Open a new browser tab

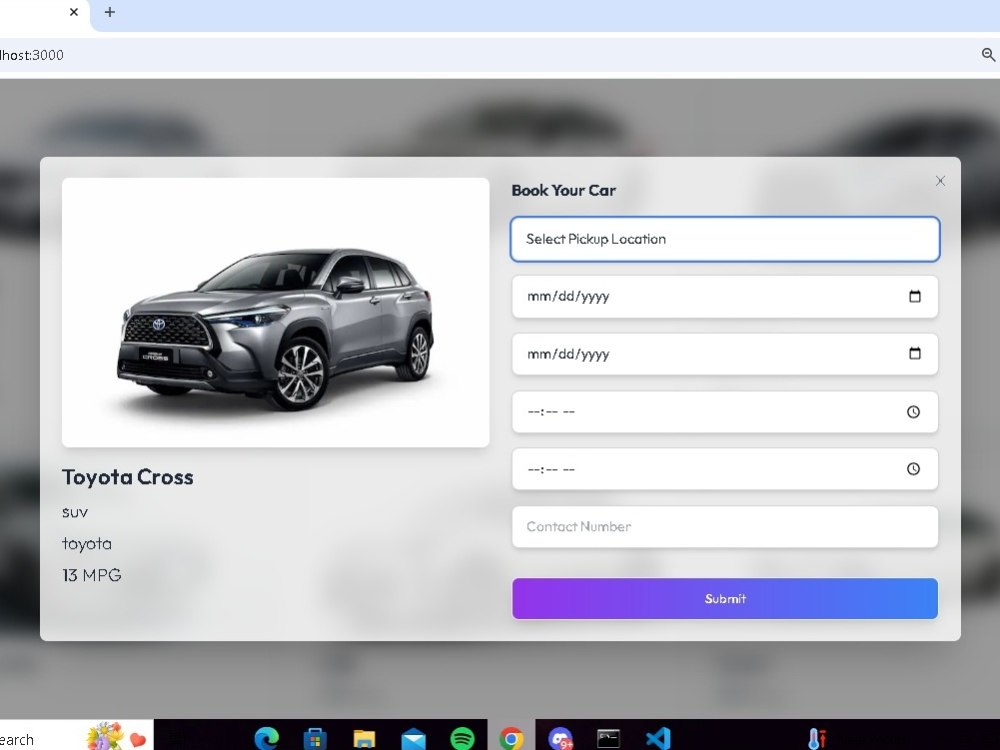click(x=110, y=12)
